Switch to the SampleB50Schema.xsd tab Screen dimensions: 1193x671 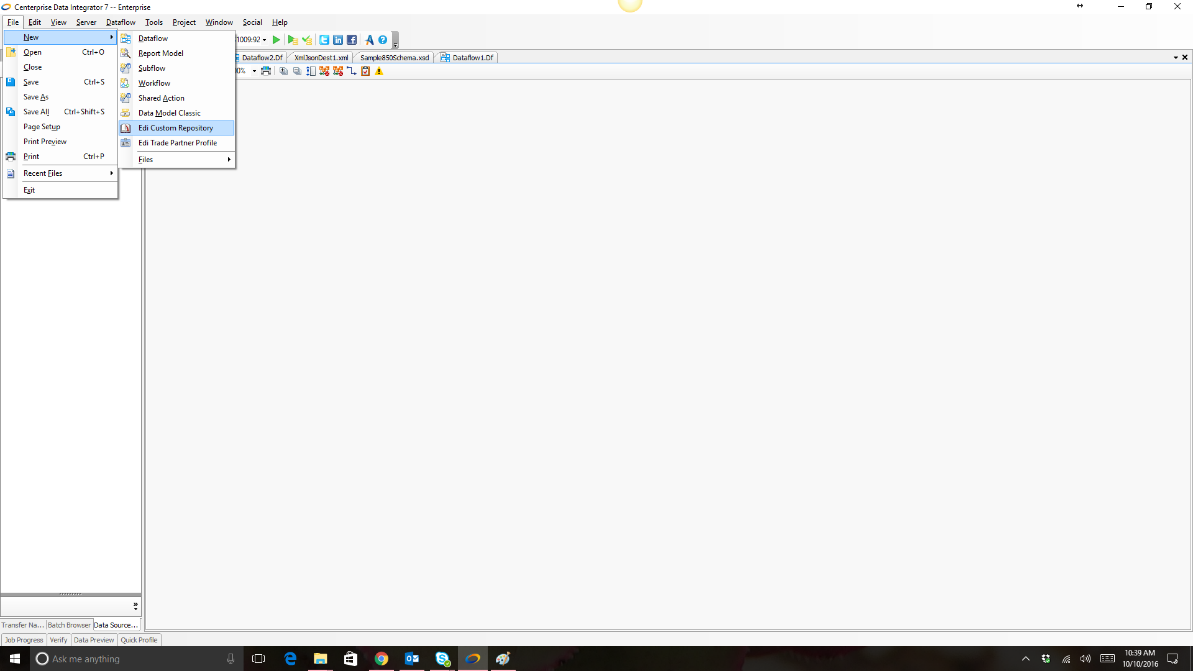point(394,58)
